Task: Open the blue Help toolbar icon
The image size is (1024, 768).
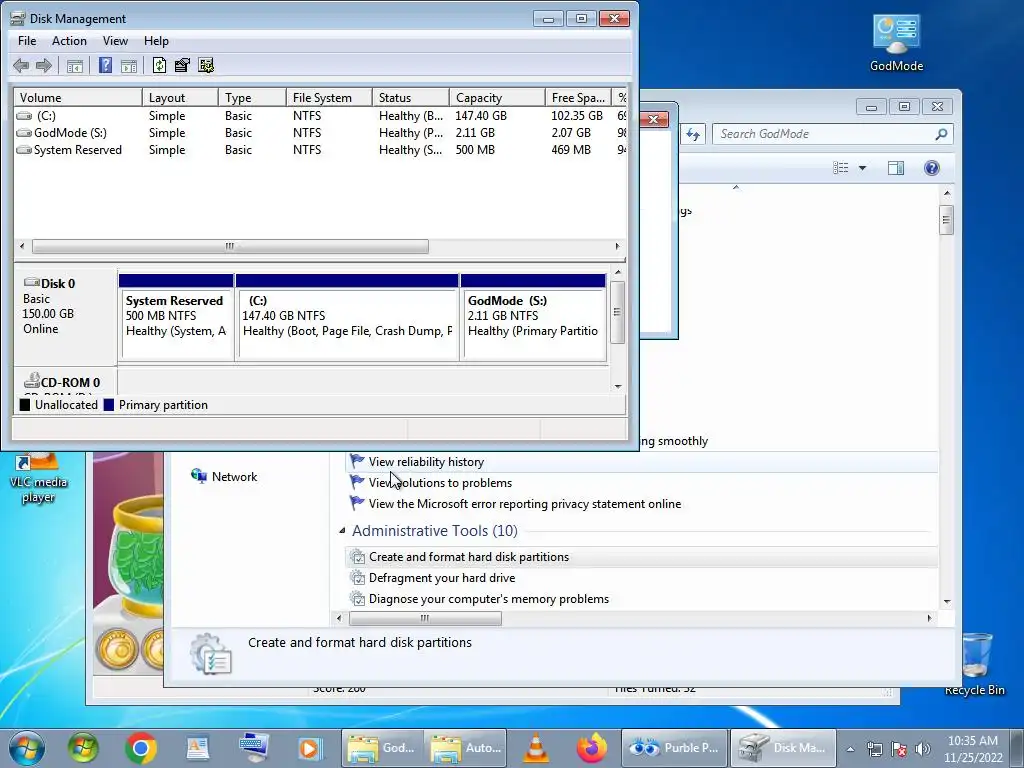Action: tap(105, 65)
